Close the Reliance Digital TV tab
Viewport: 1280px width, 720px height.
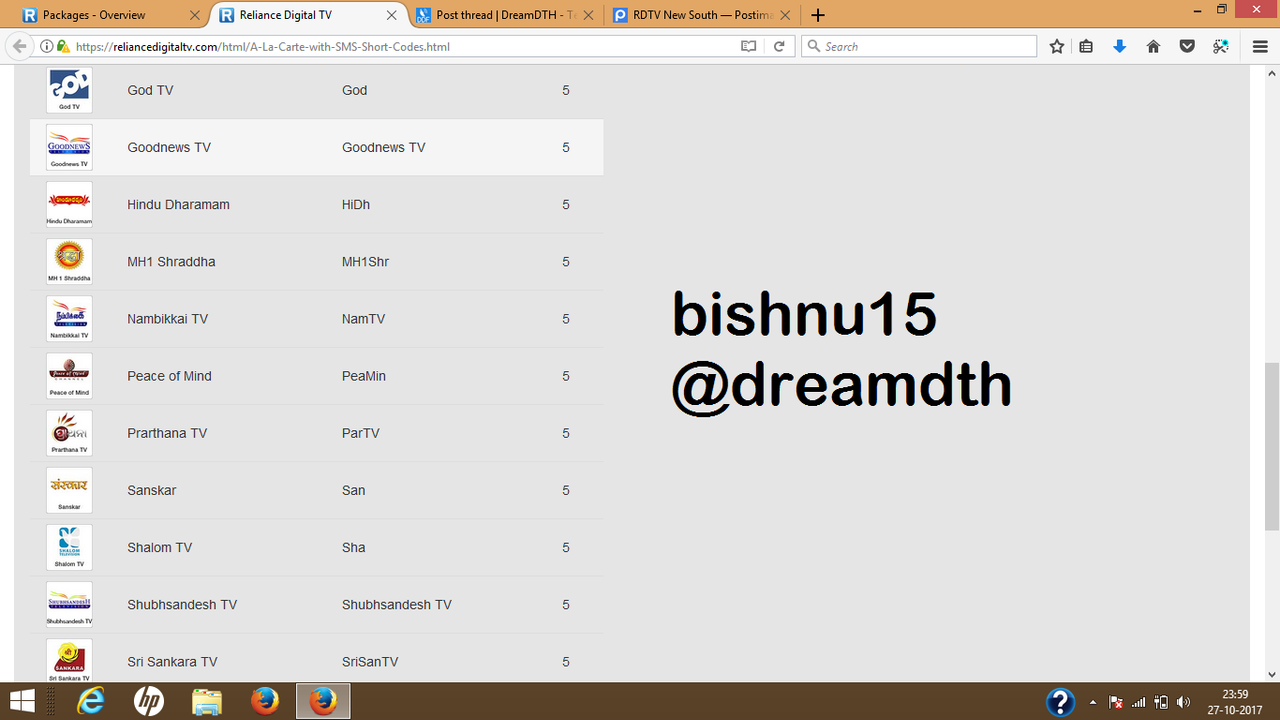[391, 15]
